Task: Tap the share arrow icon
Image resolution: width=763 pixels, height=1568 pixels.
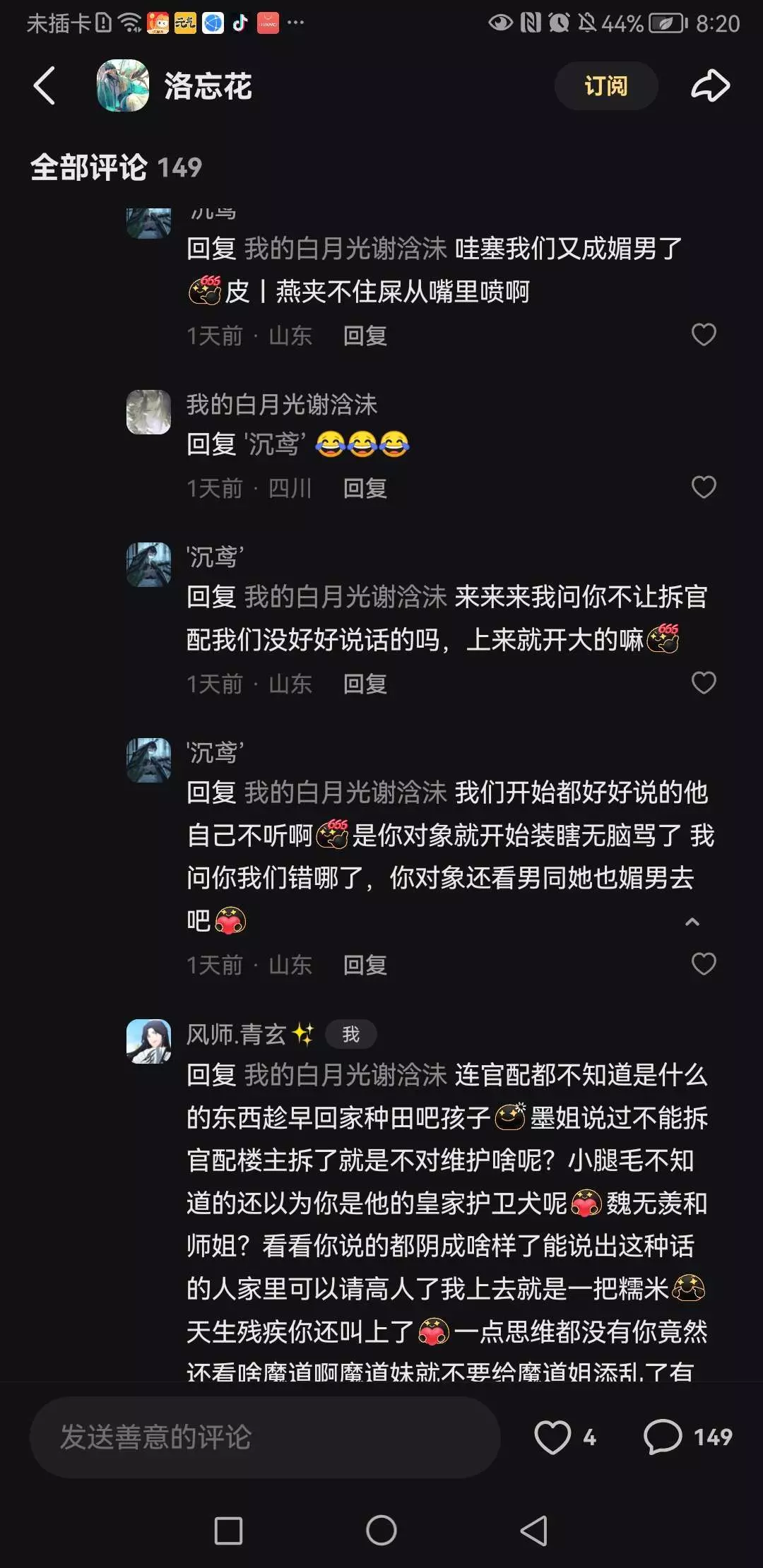Action: click(x=710, y=86)
